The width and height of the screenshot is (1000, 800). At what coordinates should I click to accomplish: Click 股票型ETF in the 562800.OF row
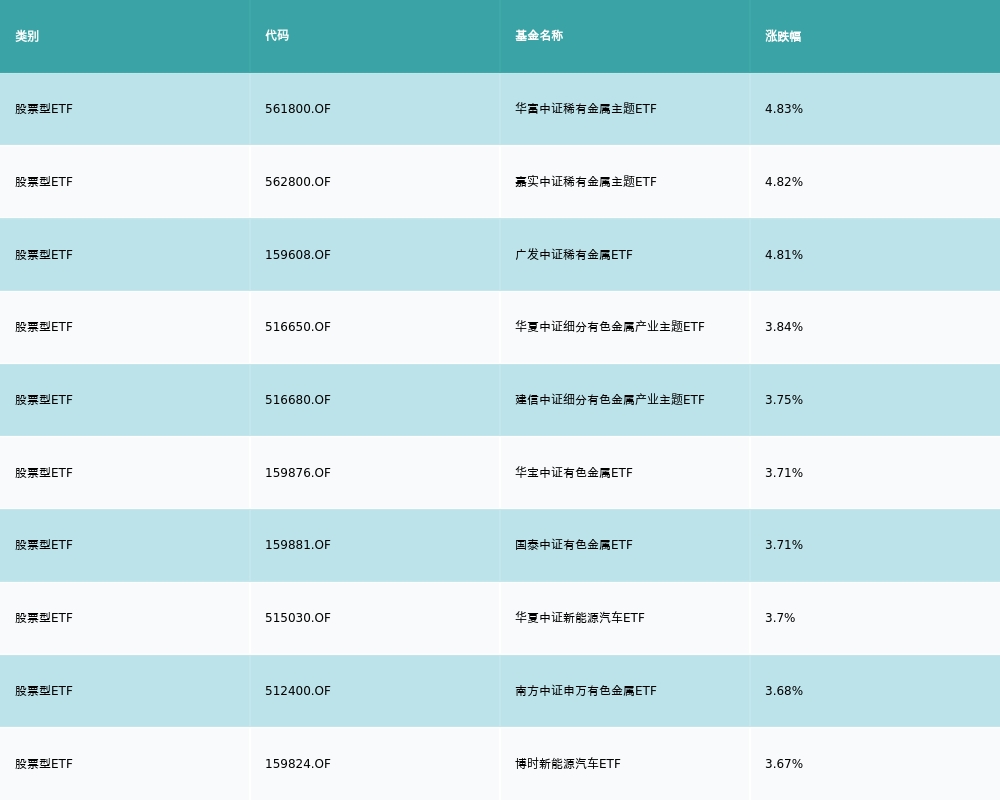click(44, 182)
